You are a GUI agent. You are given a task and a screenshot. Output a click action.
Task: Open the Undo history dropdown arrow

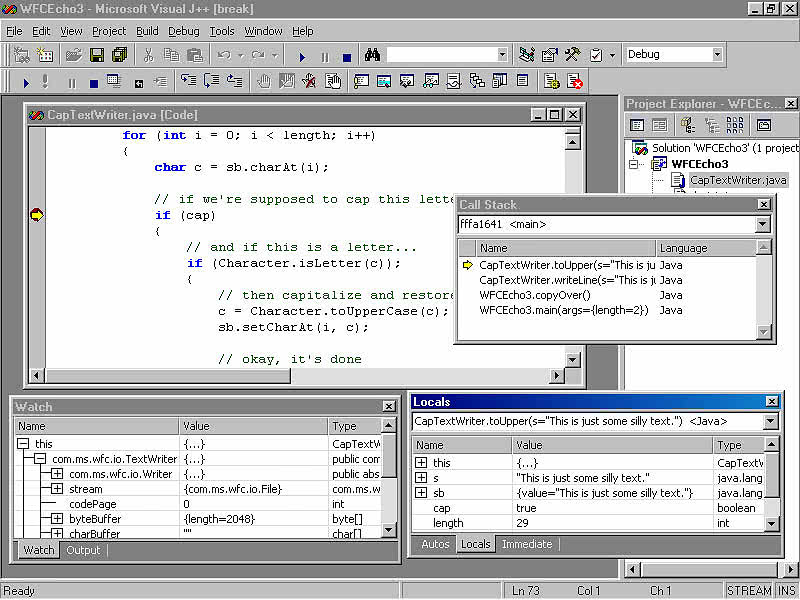(x=240, y=55)
